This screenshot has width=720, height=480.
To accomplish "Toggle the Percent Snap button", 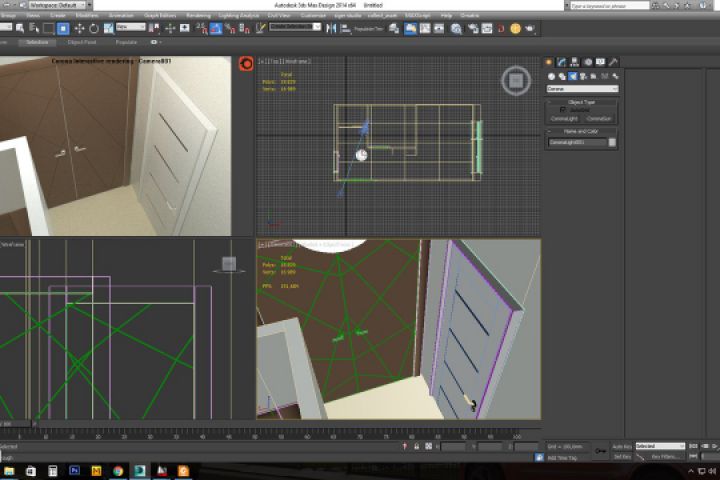I will (231, 28).
